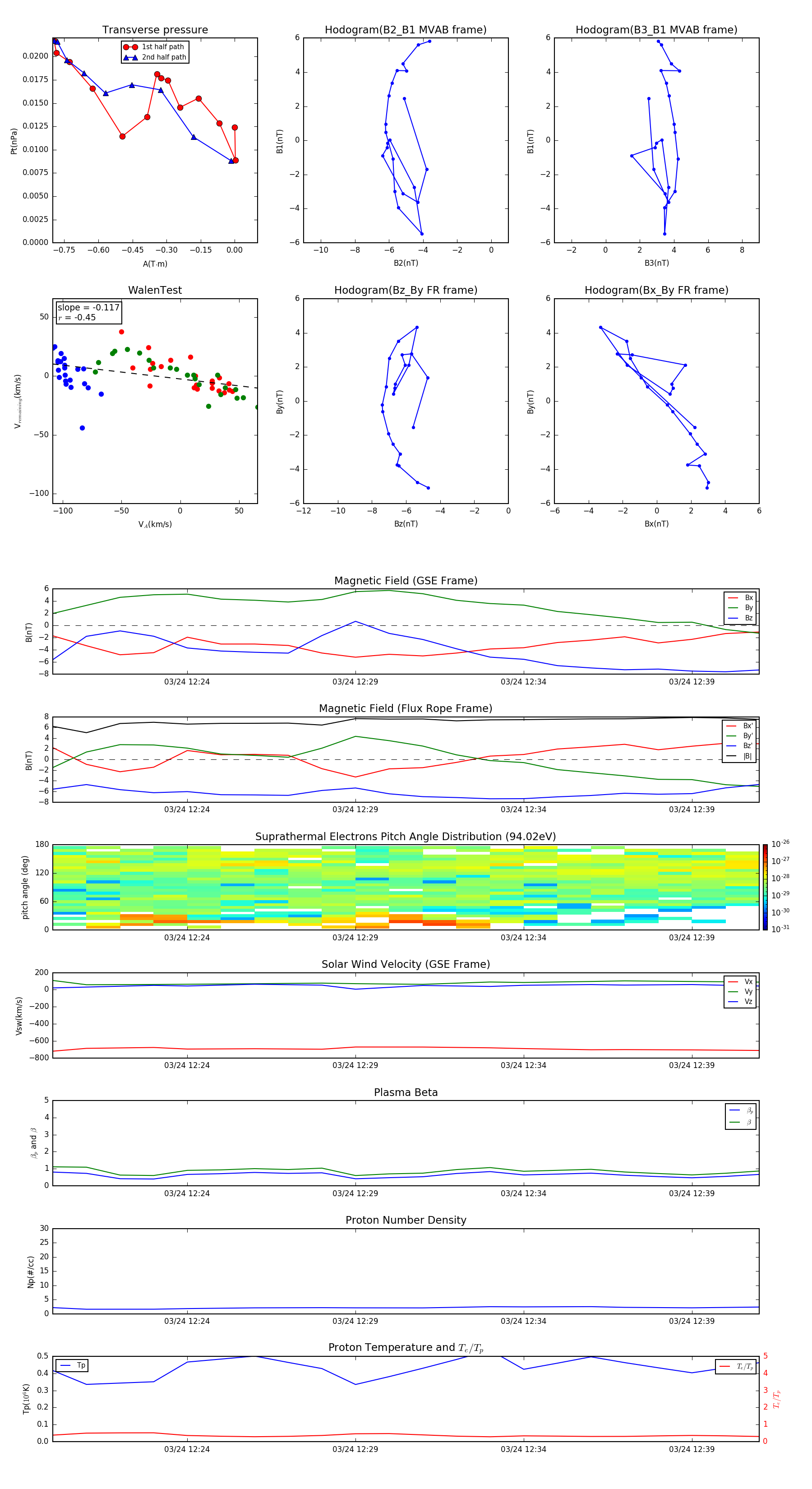Click the 'Te/Tp' legend box
This screenshot has width=812, height=1489.
pyautogui.click(x=736, y=1366)
